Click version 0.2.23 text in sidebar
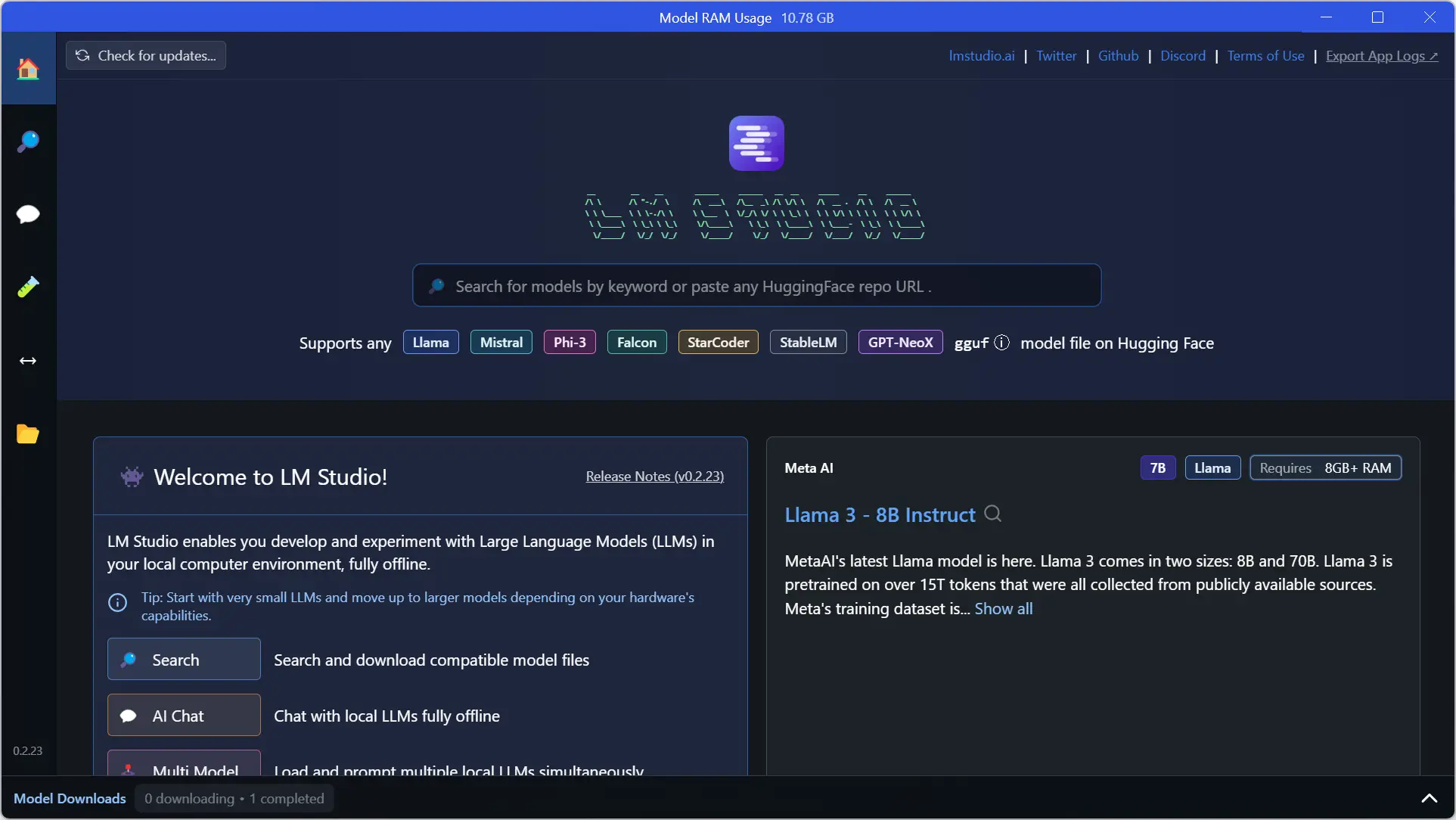This screenshot has width=1456, height=820. click(27, 750)
